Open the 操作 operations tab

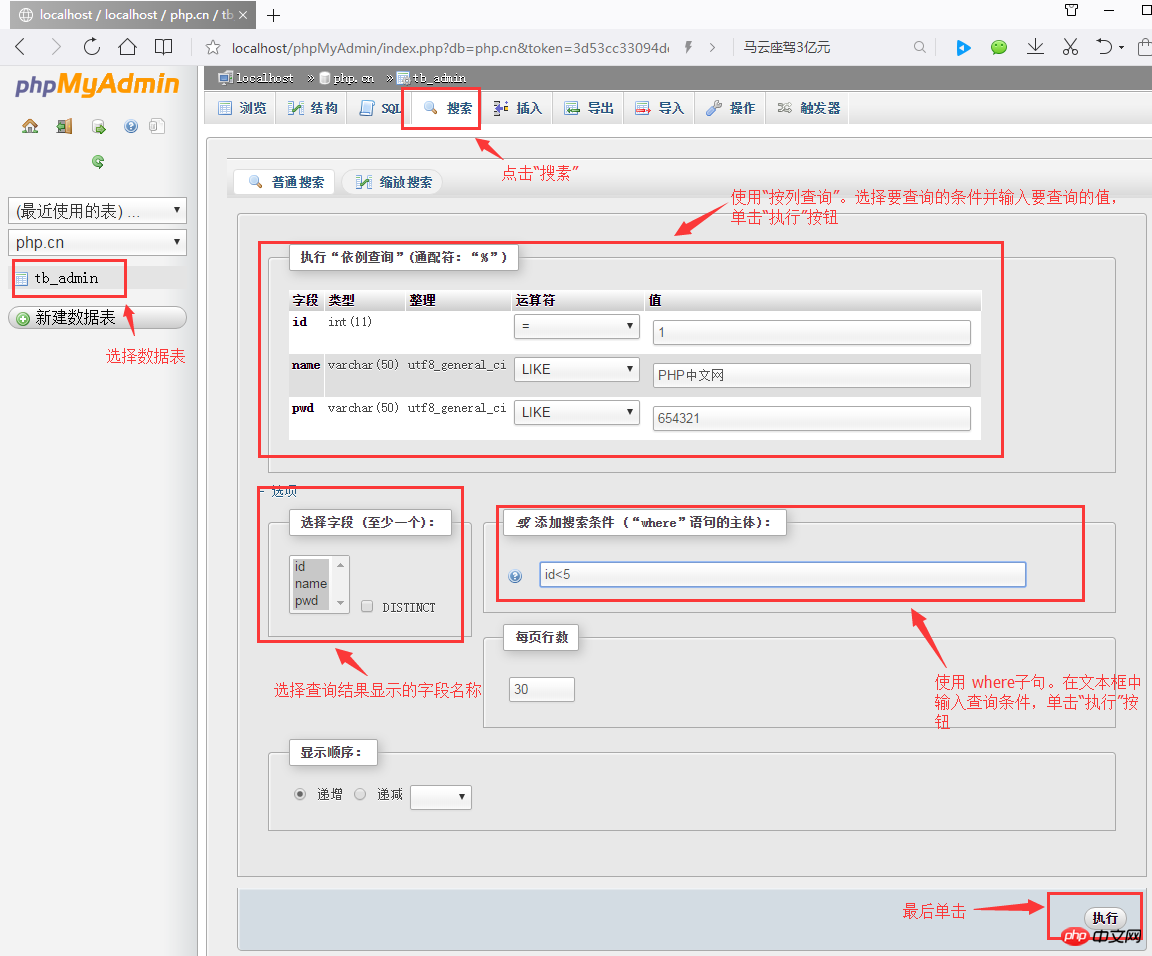tap(730, 108)
